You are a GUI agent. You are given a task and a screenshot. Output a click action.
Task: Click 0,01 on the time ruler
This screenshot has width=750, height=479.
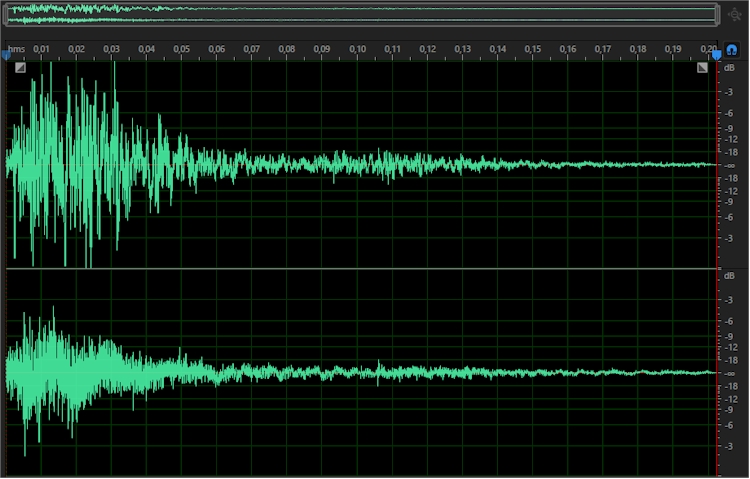41,49
